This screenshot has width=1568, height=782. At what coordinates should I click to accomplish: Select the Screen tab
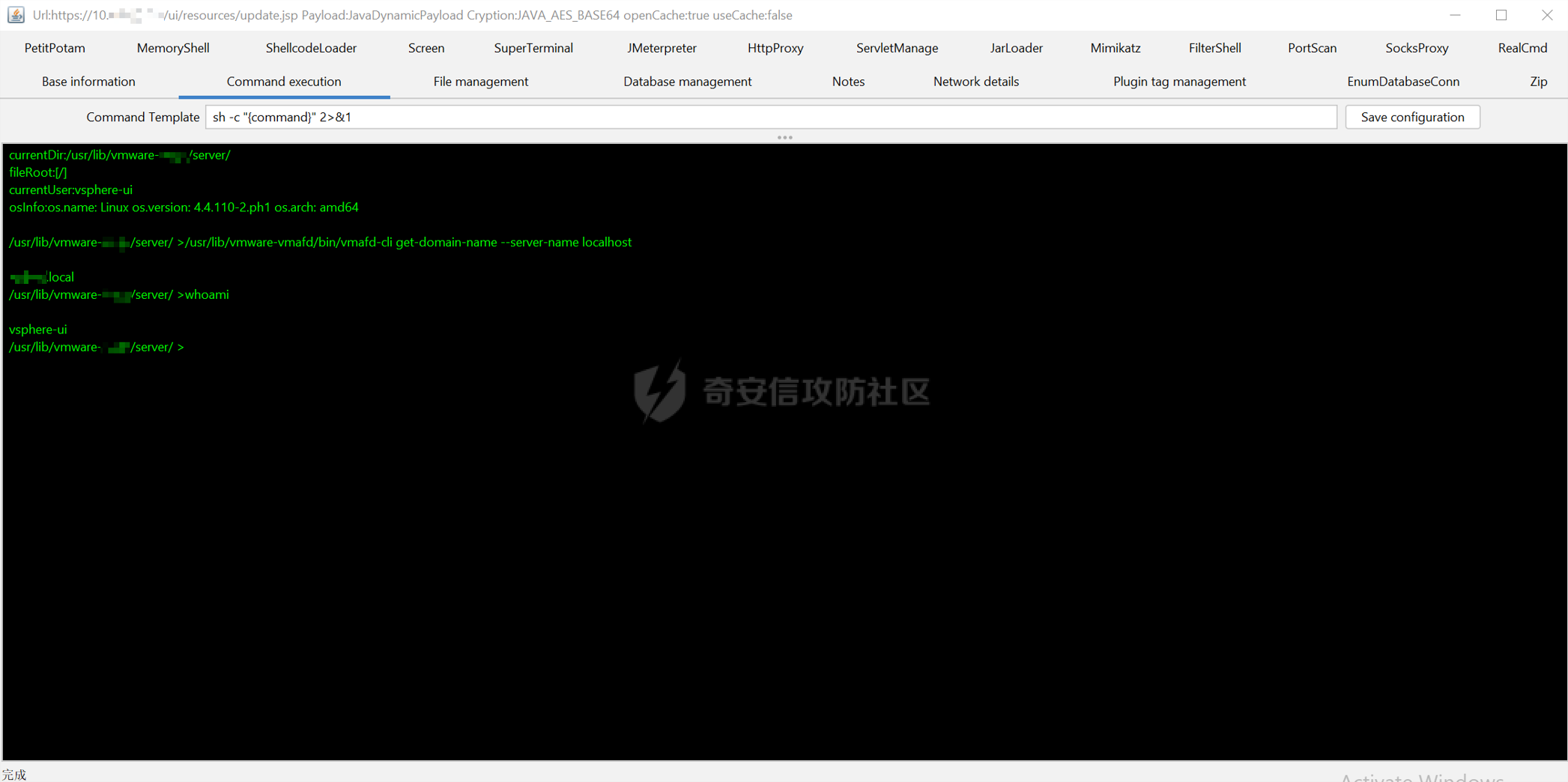pos(426,48)
